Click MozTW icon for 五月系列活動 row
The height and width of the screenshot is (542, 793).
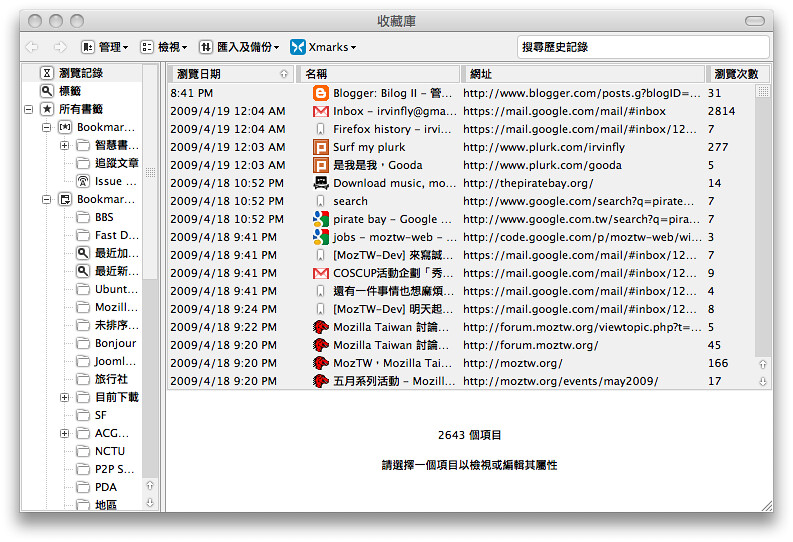[x=321, y=381]
